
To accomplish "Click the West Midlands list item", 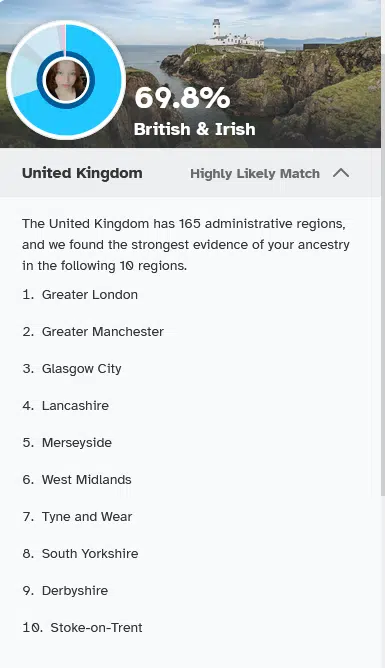I will pos(86,479).
